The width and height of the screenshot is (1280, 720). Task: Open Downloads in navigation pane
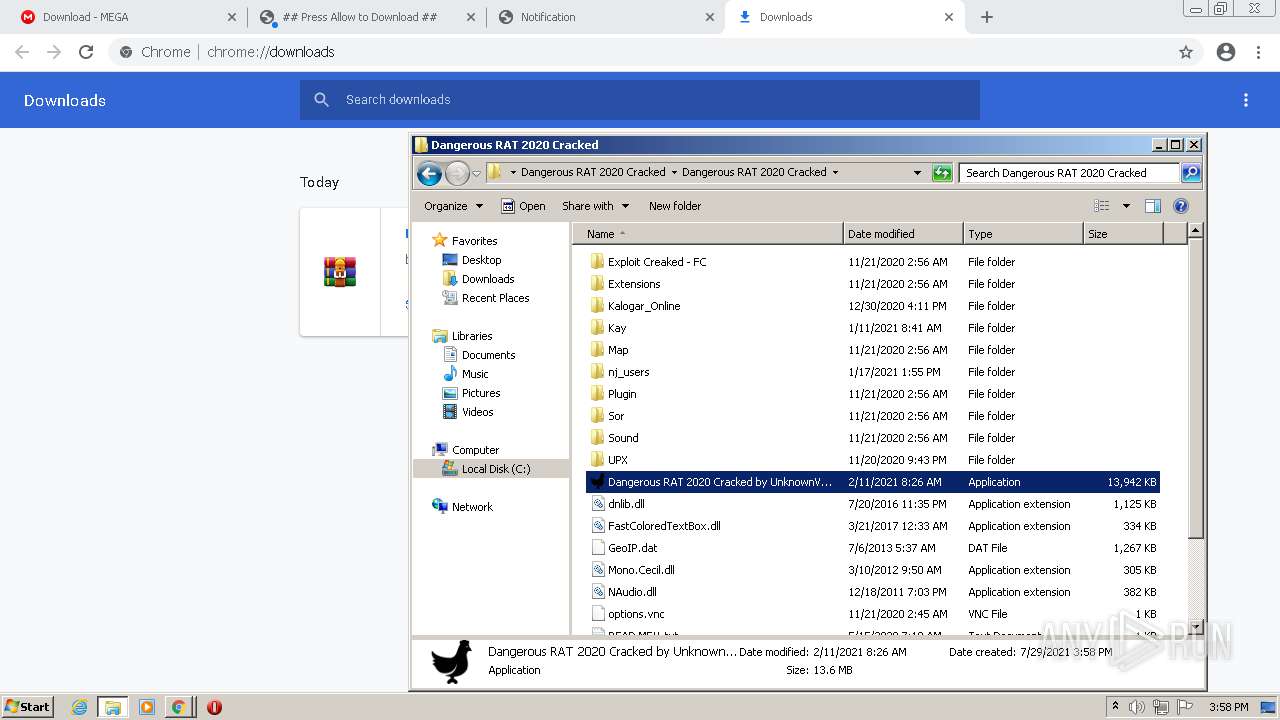tap(479, 279)
